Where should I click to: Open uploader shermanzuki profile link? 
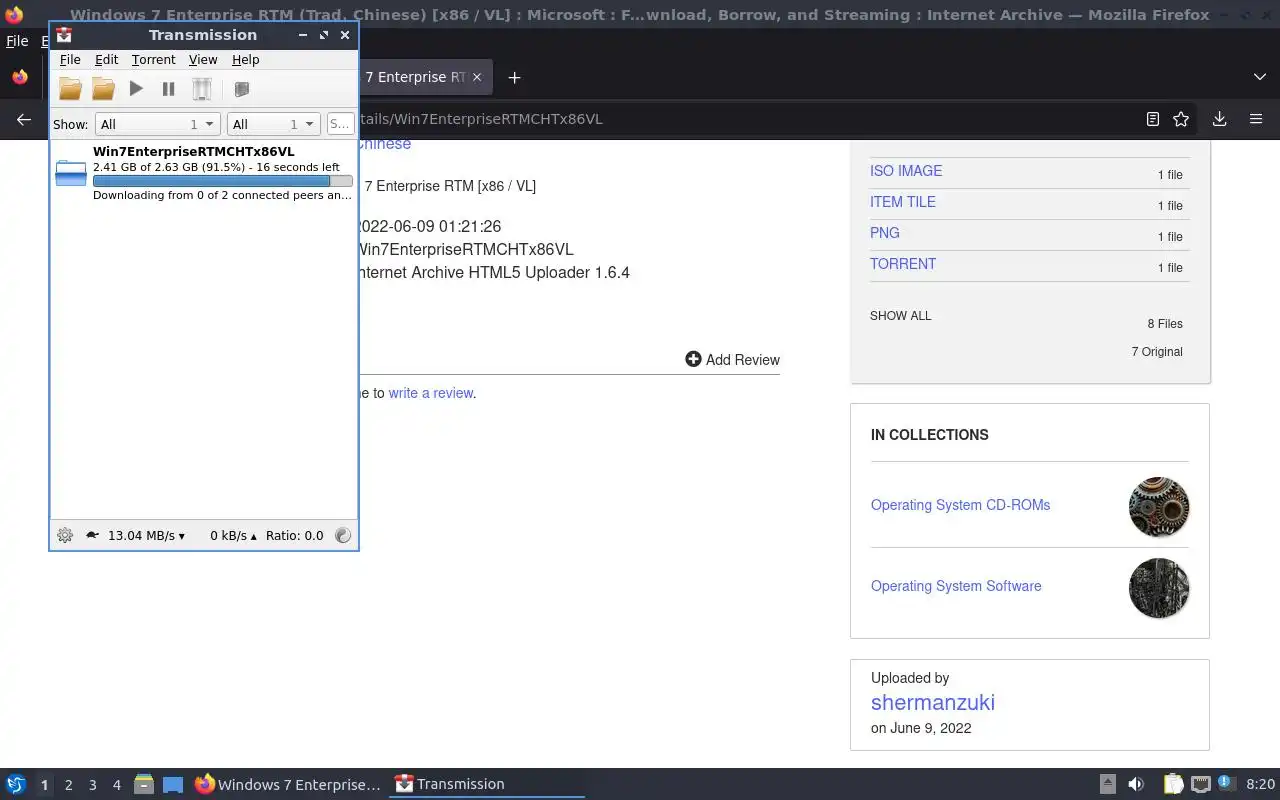pos(933,702)
